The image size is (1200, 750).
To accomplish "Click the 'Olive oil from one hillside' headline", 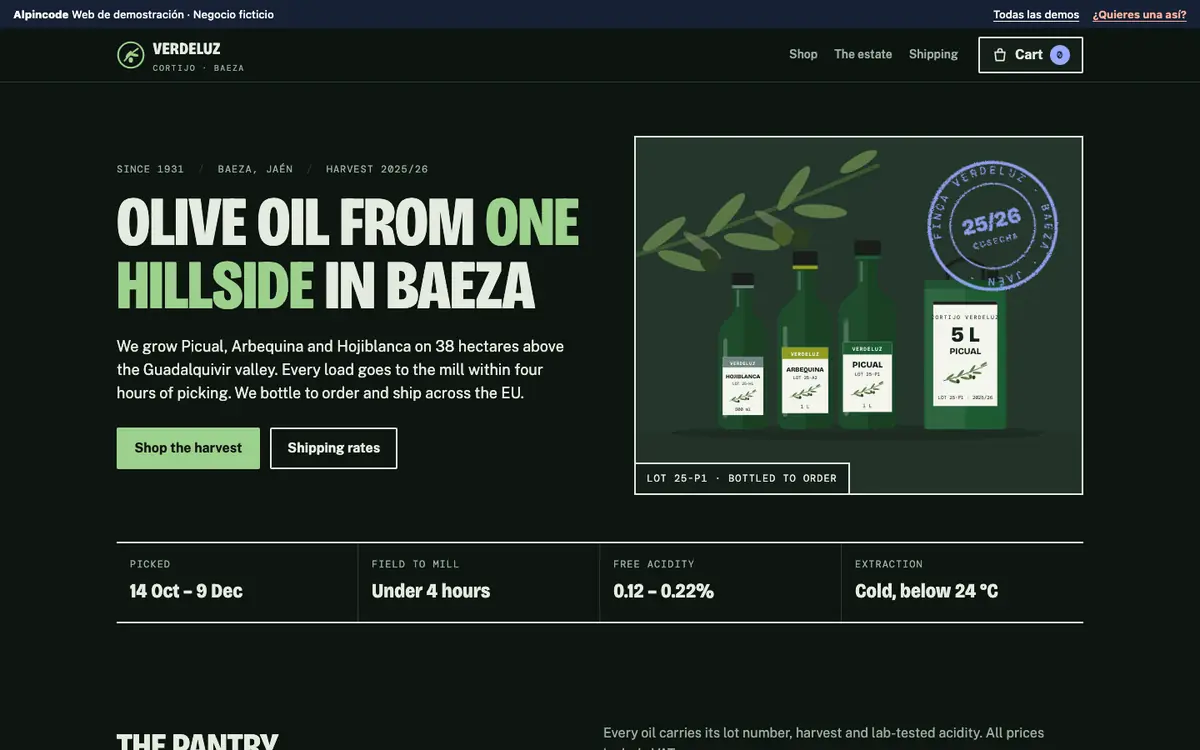I will point(348,253).
